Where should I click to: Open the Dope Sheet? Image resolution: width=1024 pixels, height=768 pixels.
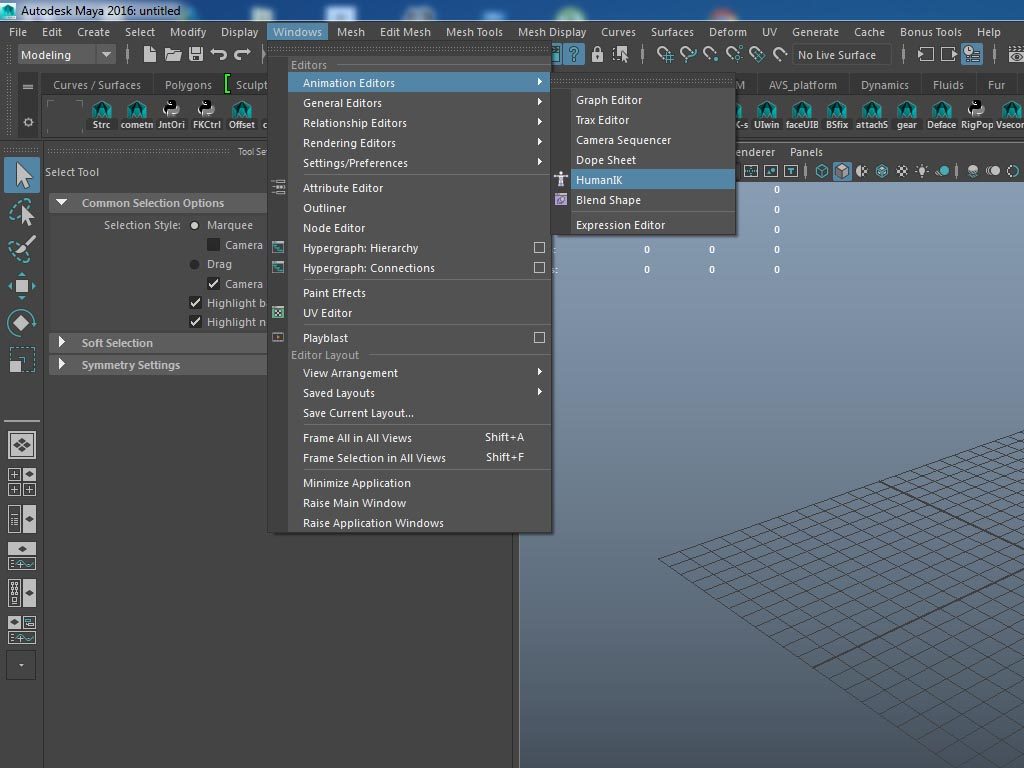point(652,160)
